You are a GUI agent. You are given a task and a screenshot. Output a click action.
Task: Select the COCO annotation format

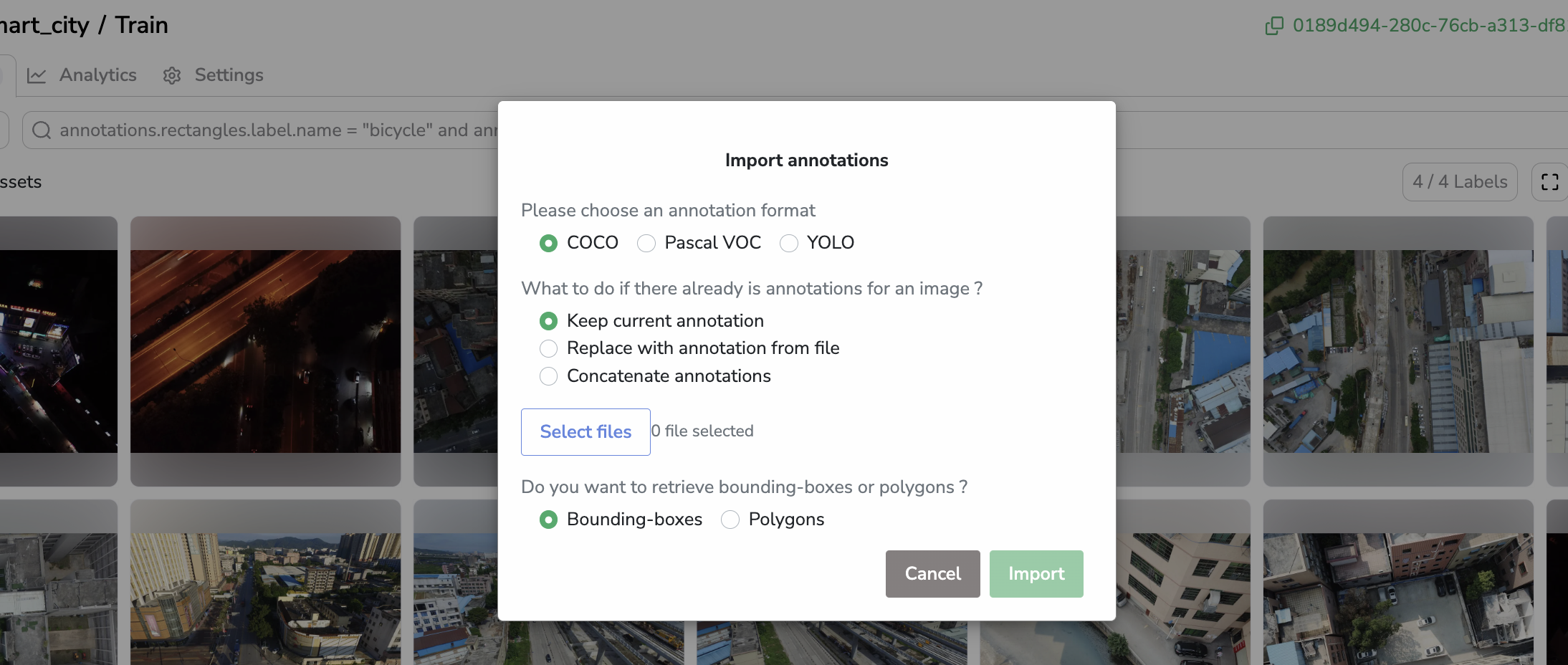pyautogui.click(x=549, y=243)
